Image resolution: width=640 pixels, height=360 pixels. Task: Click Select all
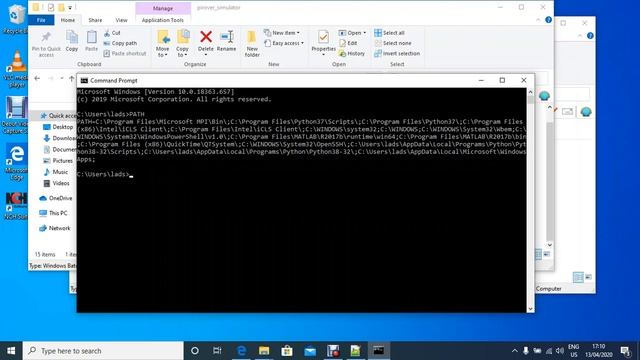point(389,33)
